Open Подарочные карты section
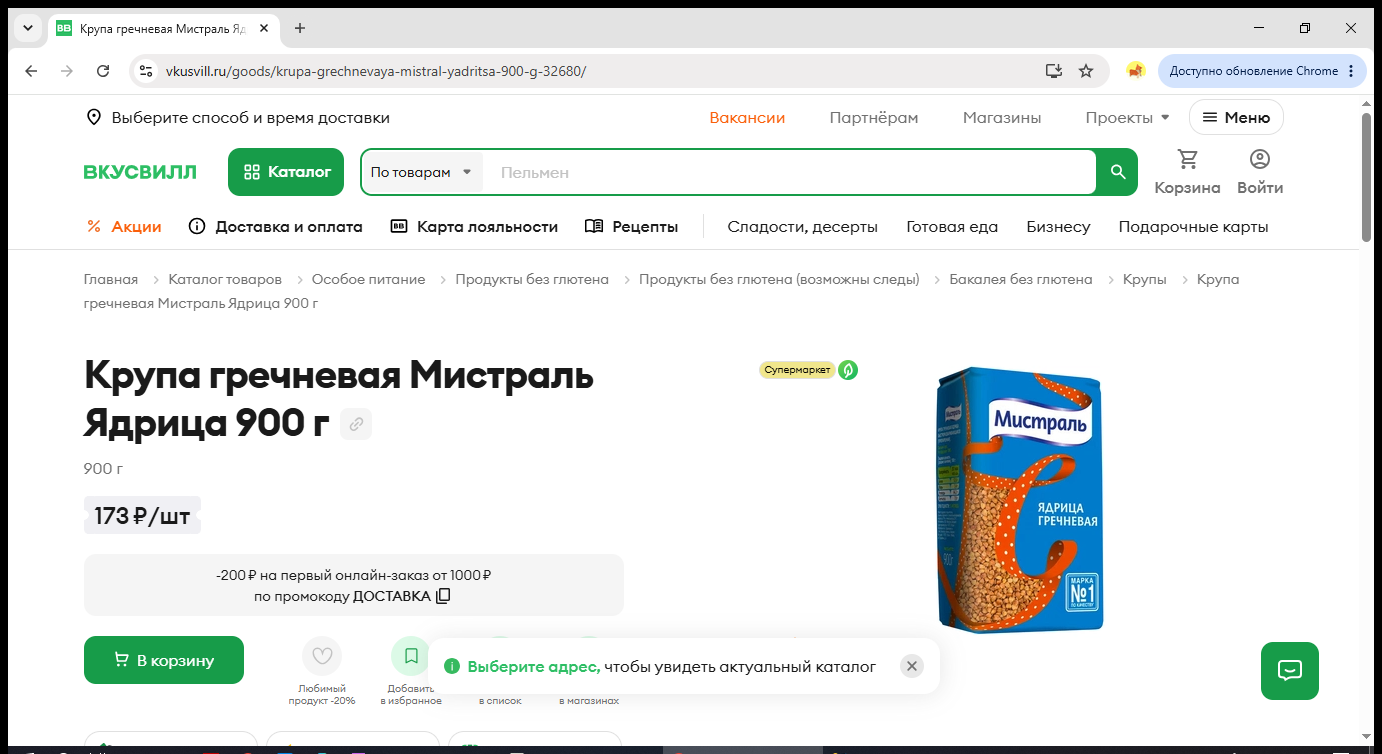This screenshot has height=754, width=1382. tap(1193, 226)
